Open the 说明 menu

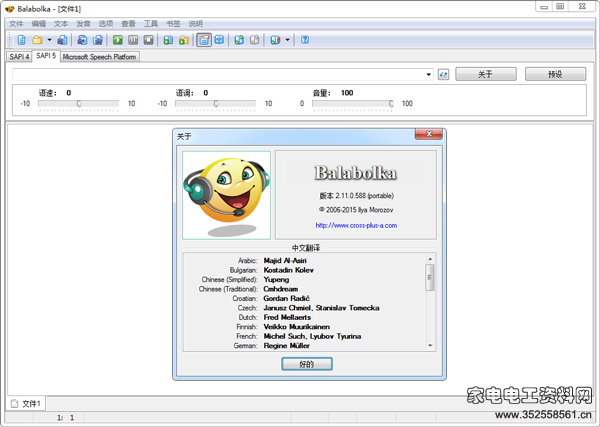[x=195, y=24]
